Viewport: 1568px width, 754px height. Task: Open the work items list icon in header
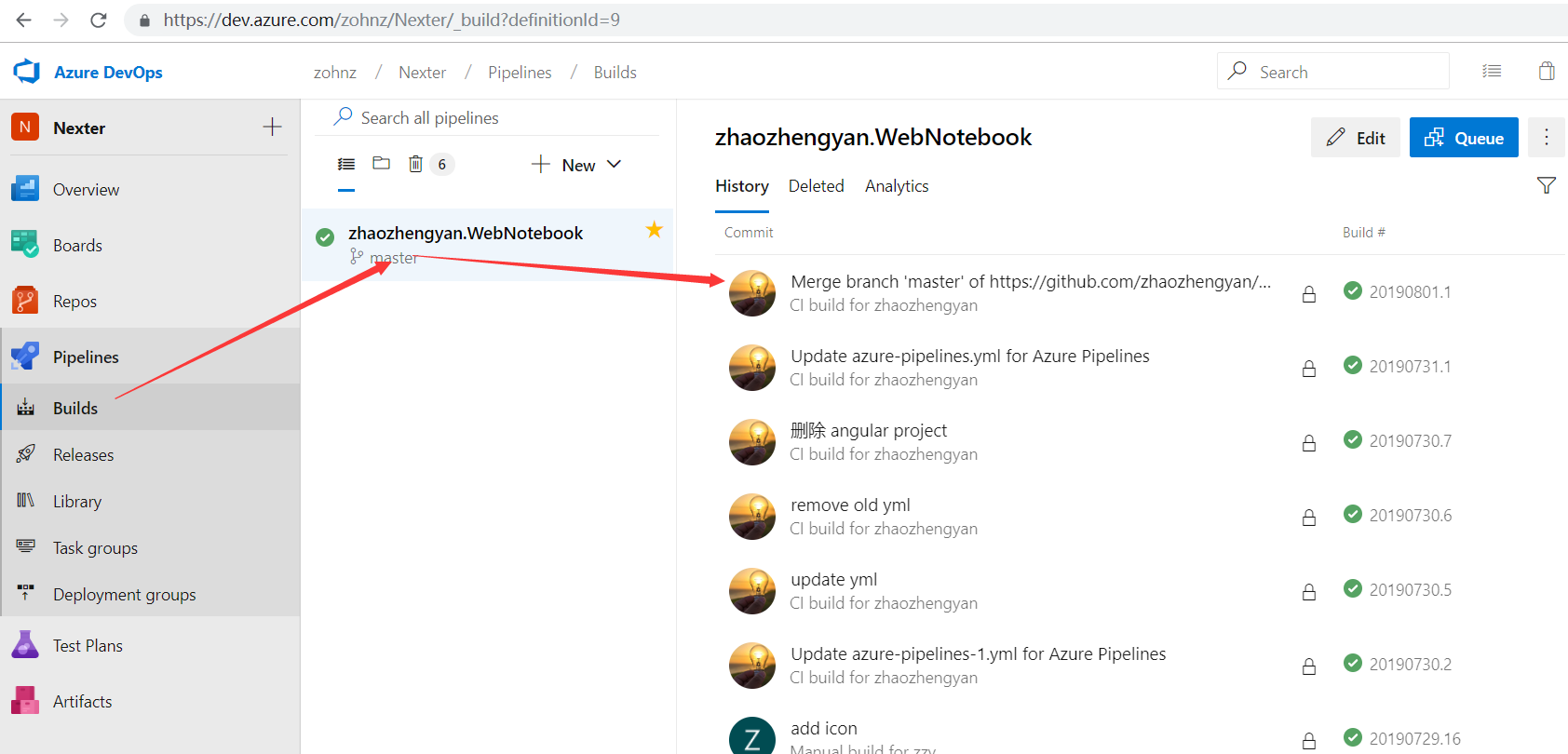pos(1492,71)
